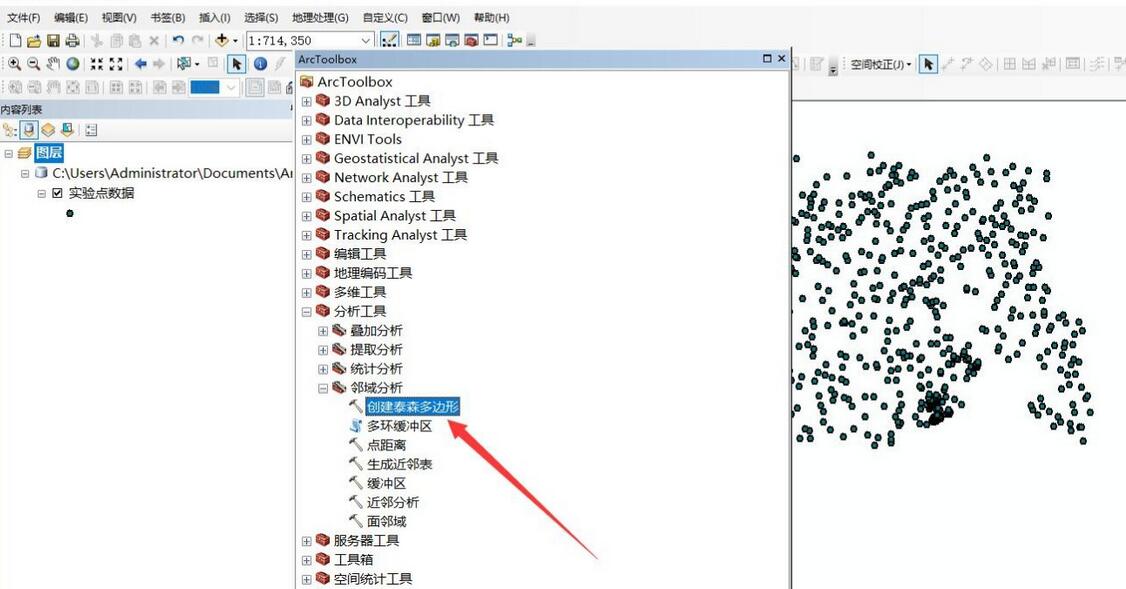The height and width of the screenshot is (589, 1126).
Task: Open the 近邻分析 tool
Action: (x=393, y=503)
